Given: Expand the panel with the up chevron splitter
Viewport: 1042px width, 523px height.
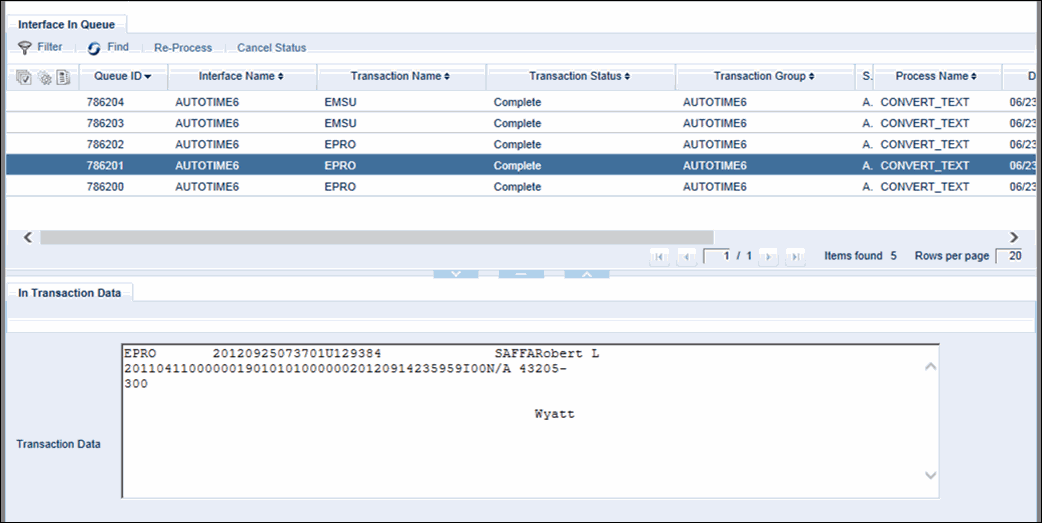Looking at the screenshot, I should [x=586, y=273].
